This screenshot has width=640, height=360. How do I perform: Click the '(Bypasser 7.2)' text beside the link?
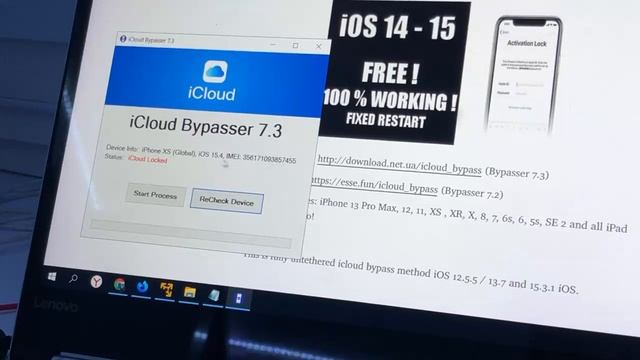(472, 192)
